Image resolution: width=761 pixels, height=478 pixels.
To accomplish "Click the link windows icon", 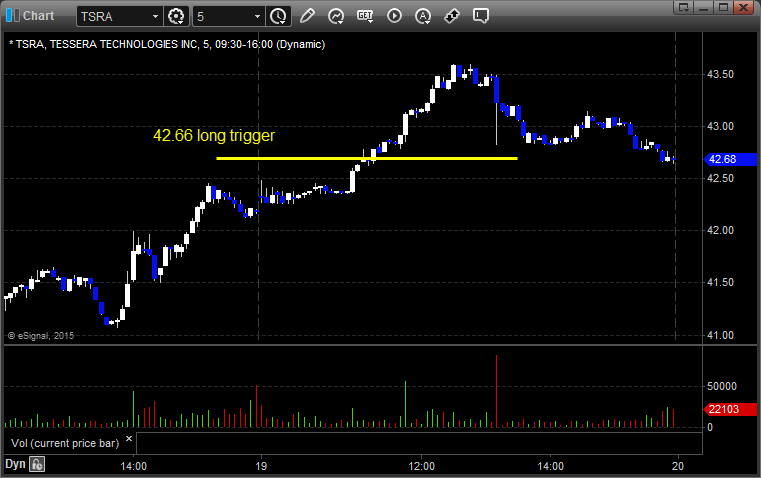I will click(x=452, y=16).
